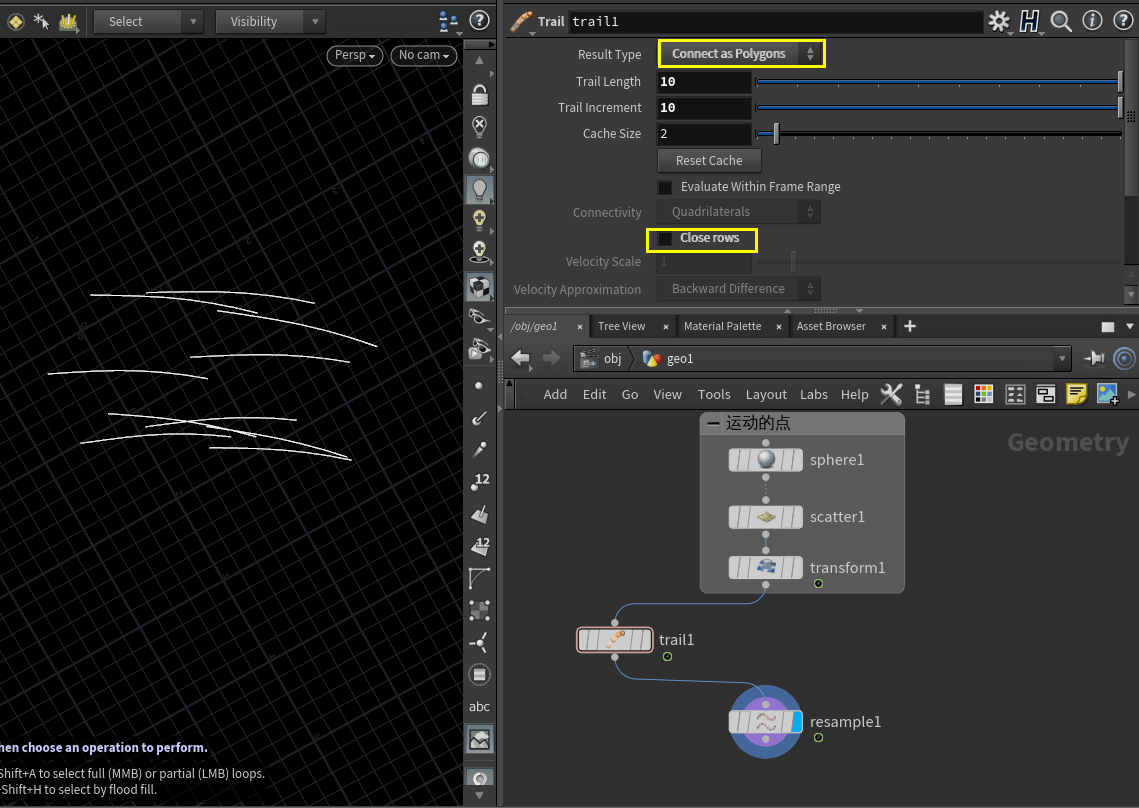Toggle the display primitive numbers icon
Screen dimensions: 1139x808
tap(480, 546)
